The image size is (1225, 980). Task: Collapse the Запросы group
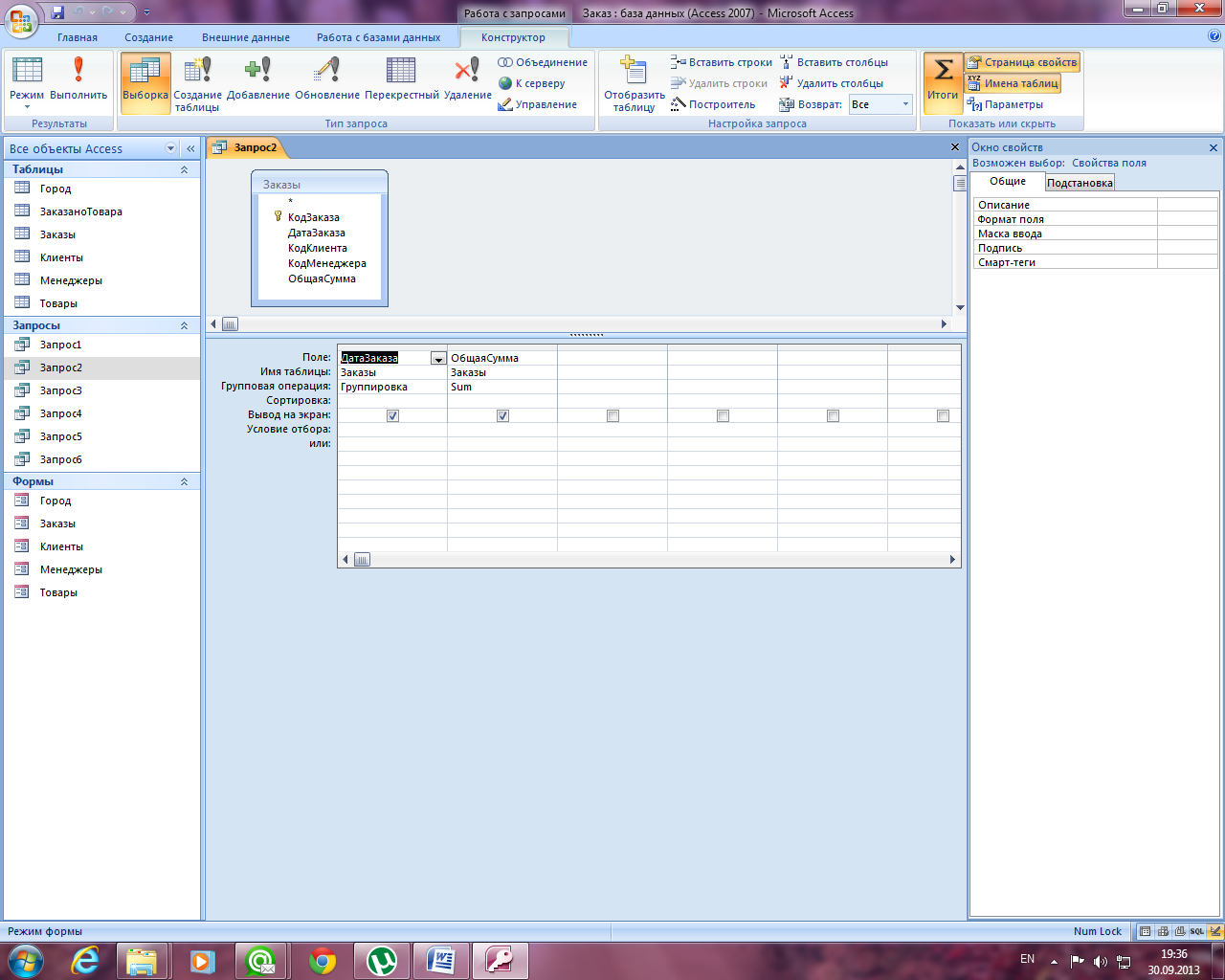[184, 325]
